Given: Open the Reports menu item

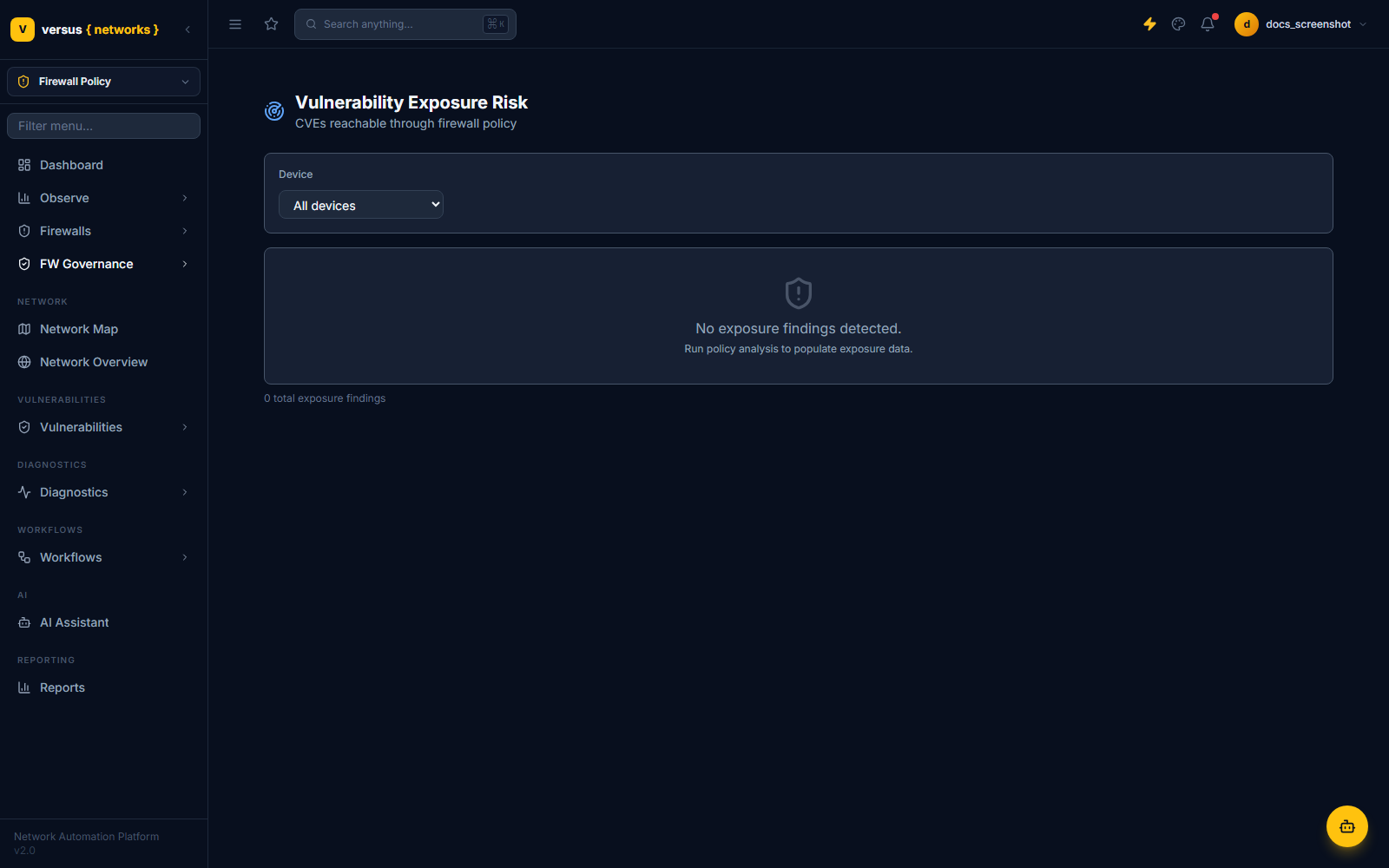Looking at the screenshot, I should tap(104, 687).
